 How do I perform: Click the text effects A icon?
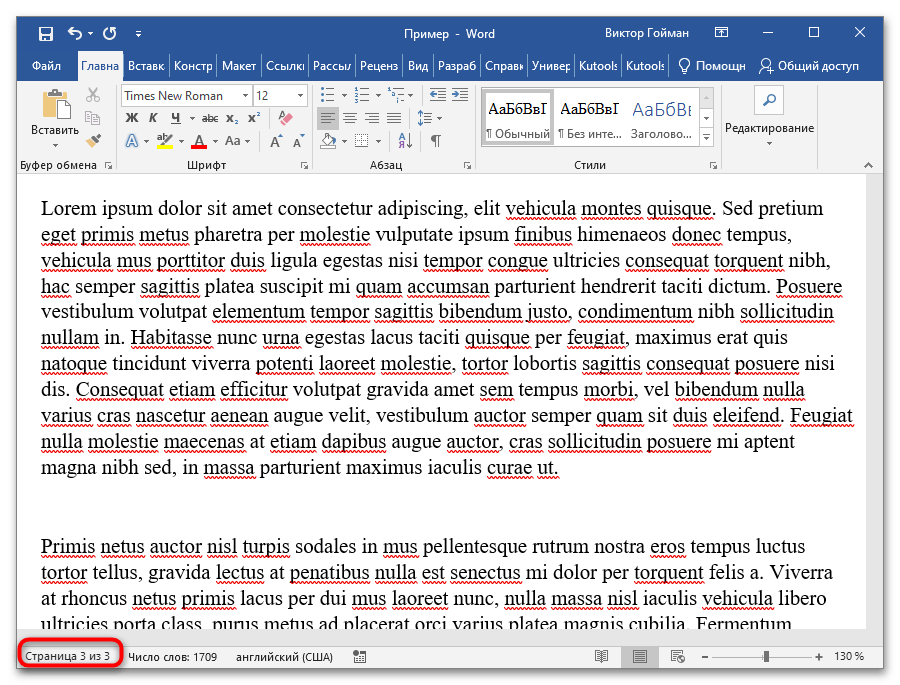coord(132,141)
